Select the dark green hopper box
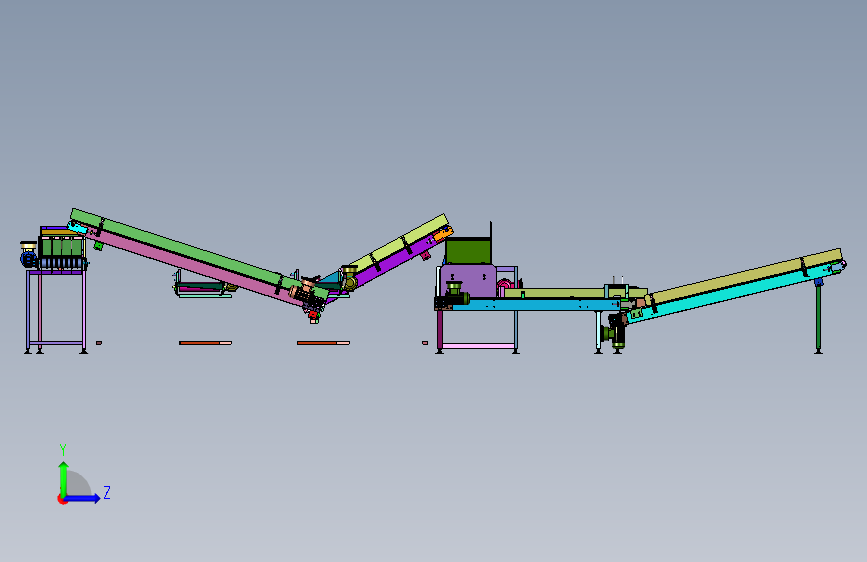Image resolution: width=867 pixels, height=562 pixels. pyautogui.click(x=468, y=252)
